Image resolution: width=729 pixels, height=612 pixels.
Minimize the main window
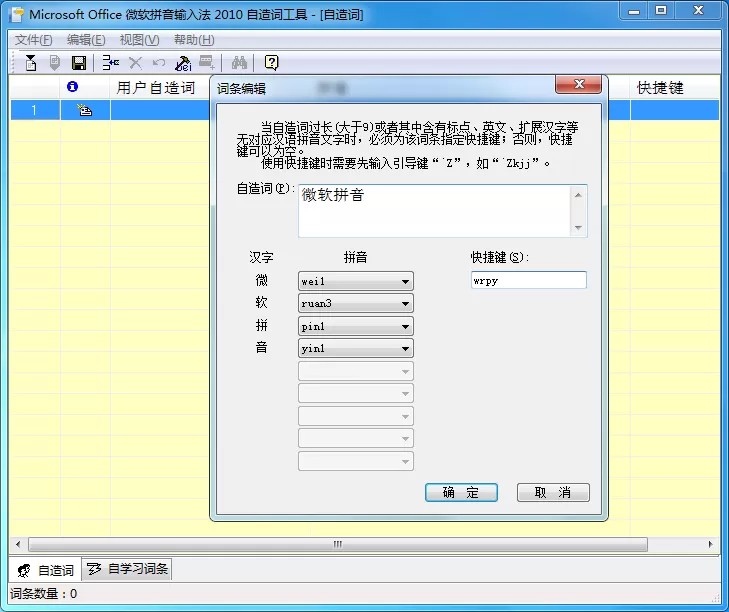click(634, 10)
